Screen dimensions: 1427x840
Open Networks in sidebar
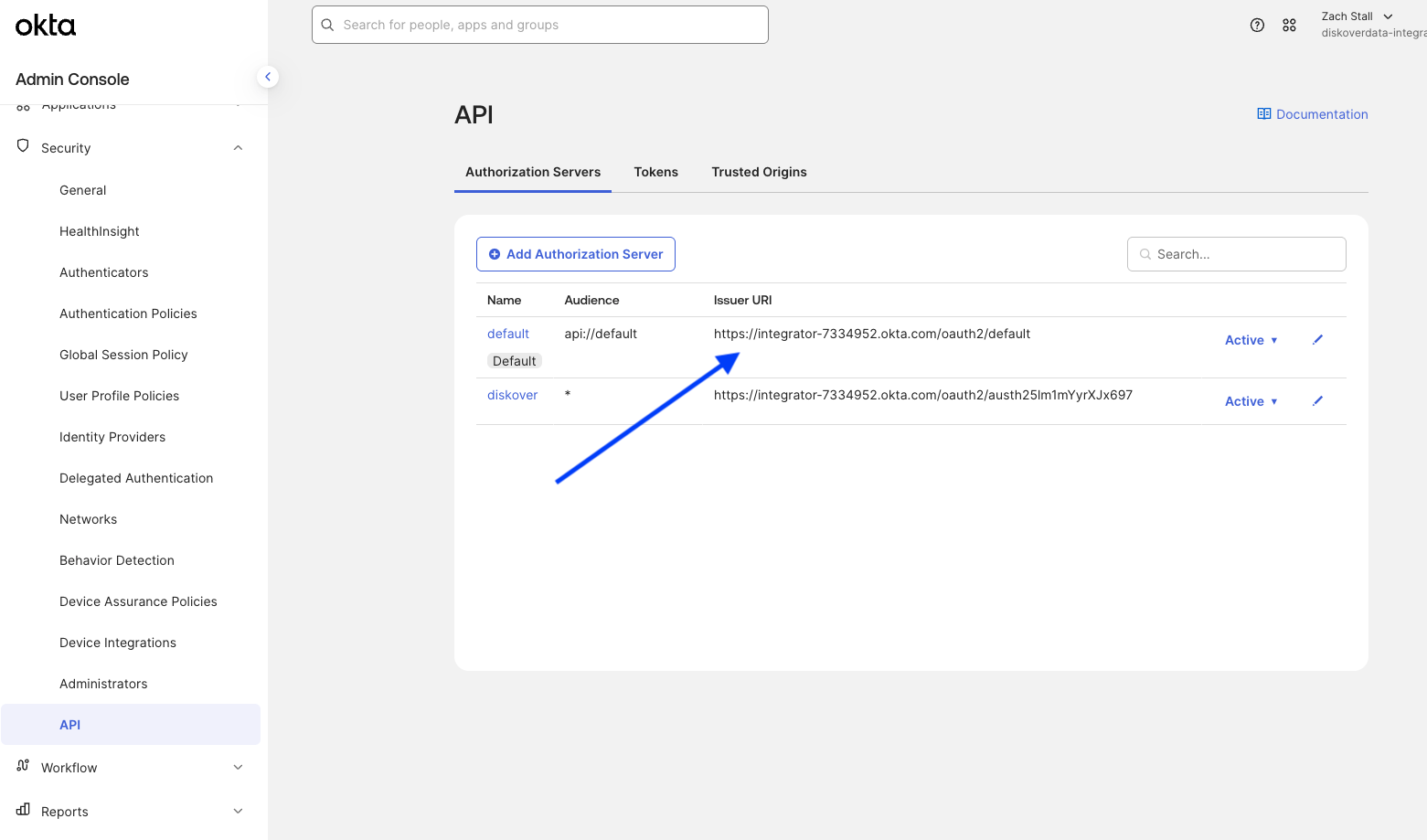(89, 519)
